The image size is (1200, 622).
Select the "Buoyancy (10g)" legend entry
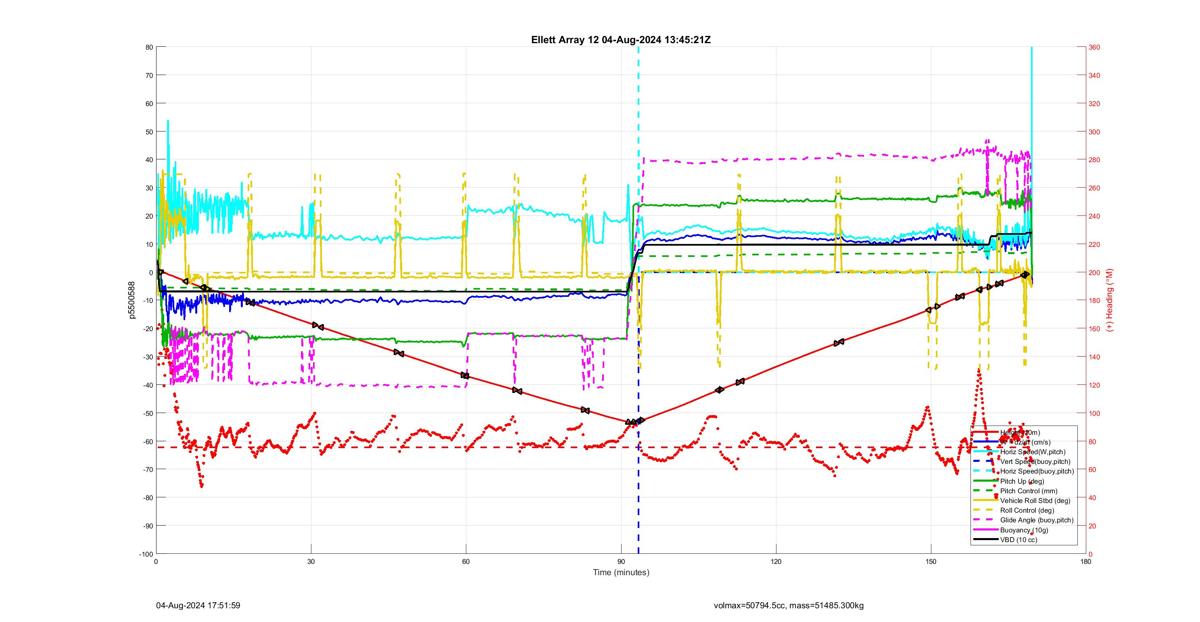1024,530
